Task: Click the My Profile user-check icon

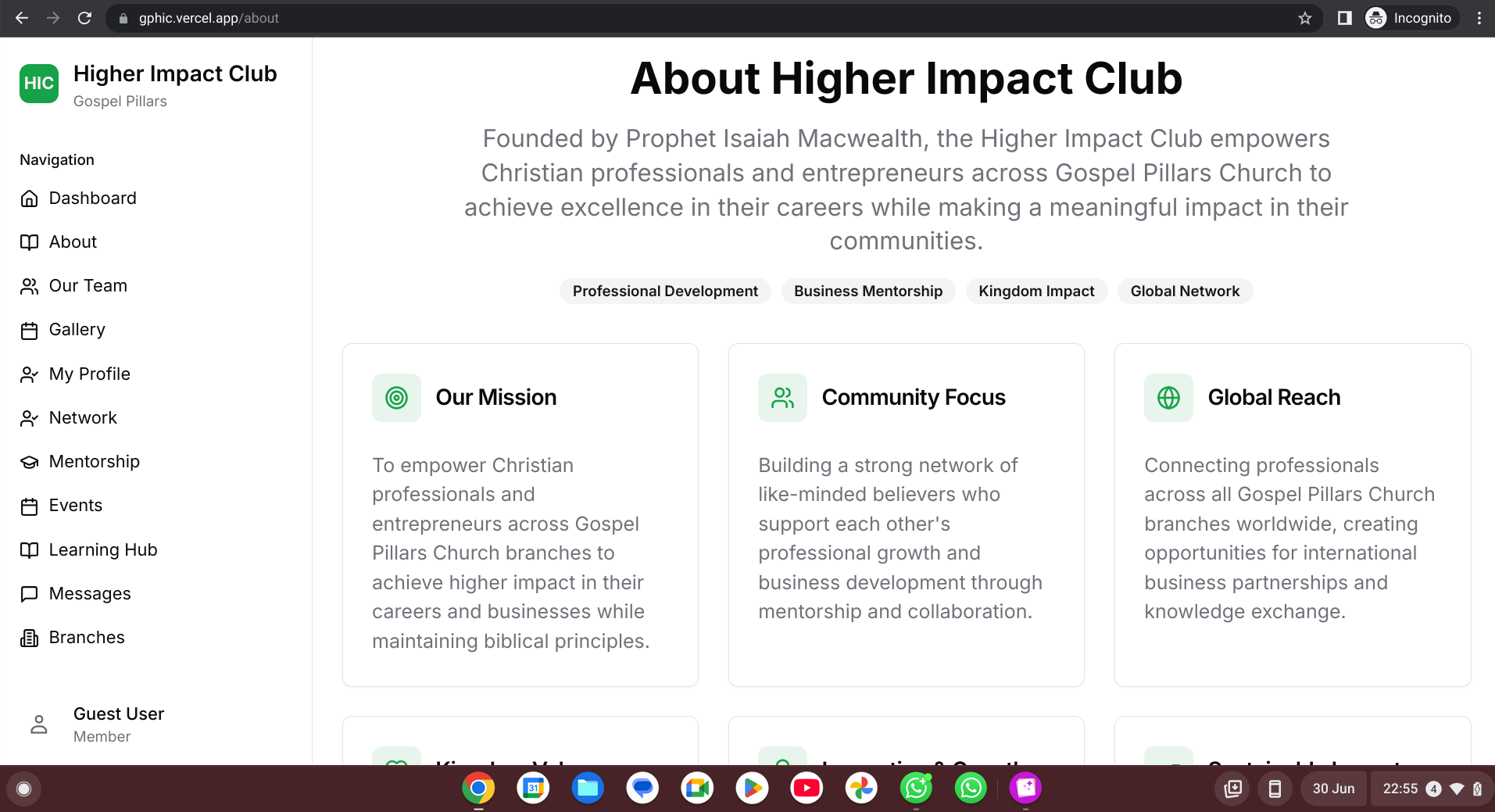Action: coord(29,374)
